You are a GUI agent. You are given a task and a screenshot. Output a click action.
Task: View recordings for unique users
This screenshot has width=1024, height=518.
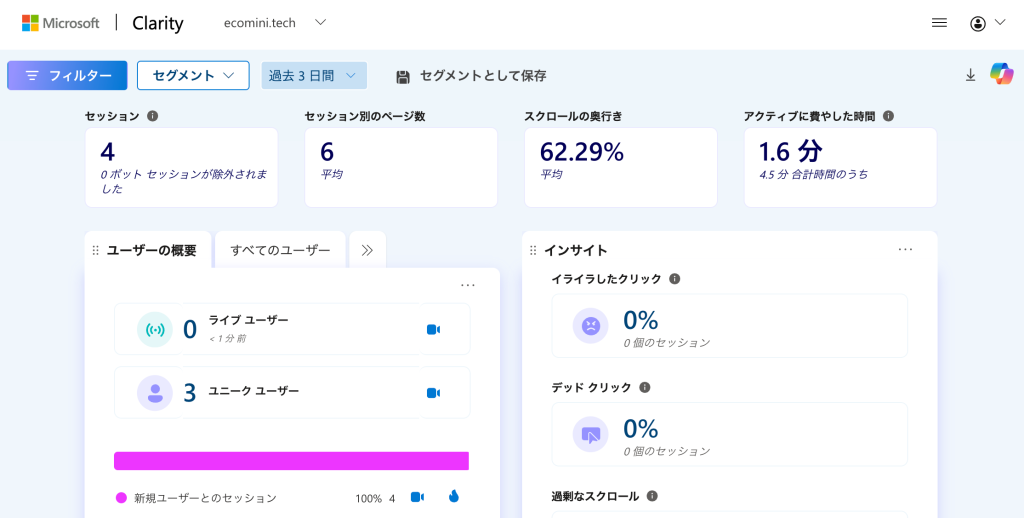point(433,393)
